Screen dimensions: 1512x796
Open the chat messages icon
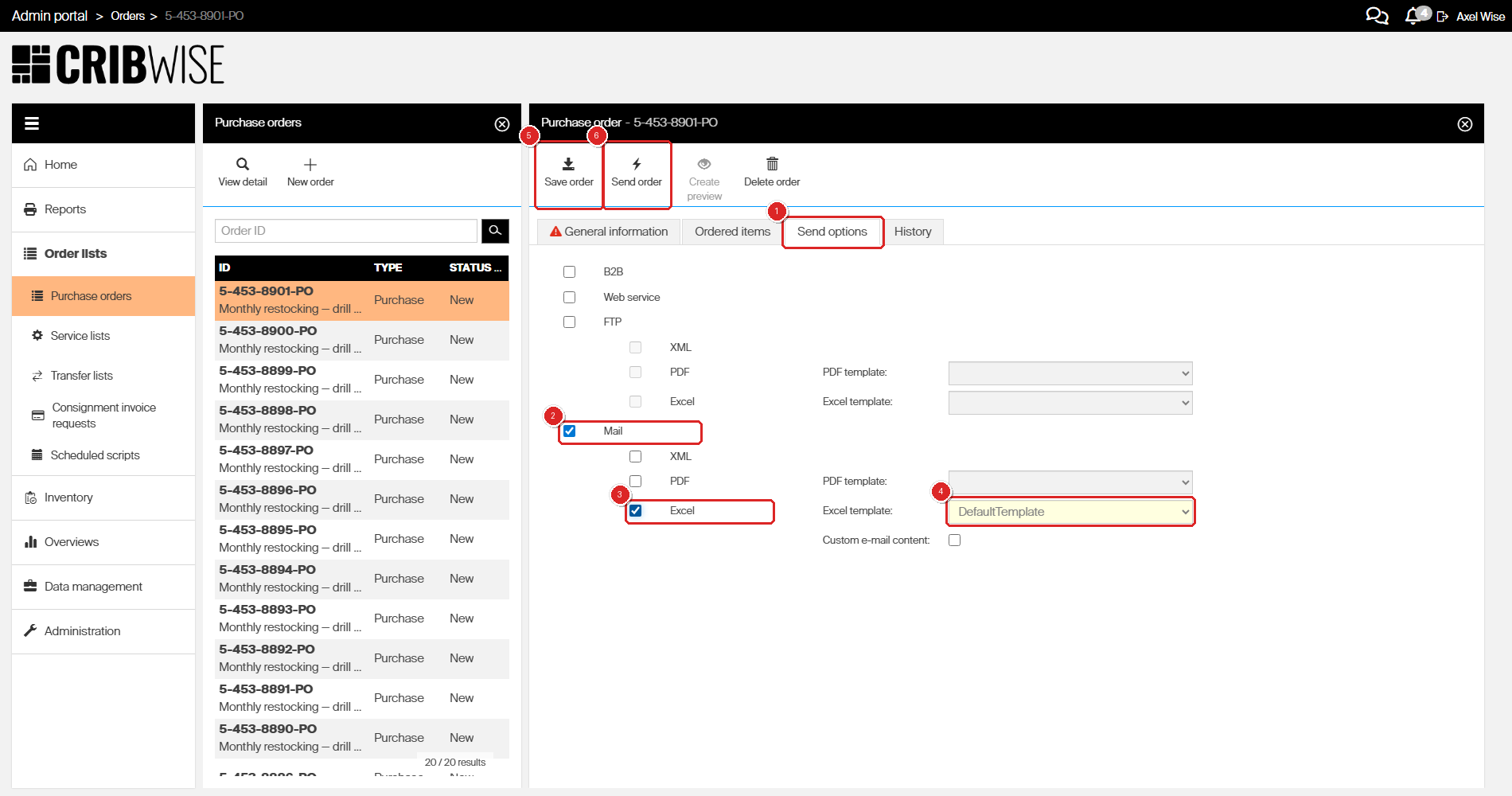(x=1376, y=16)
